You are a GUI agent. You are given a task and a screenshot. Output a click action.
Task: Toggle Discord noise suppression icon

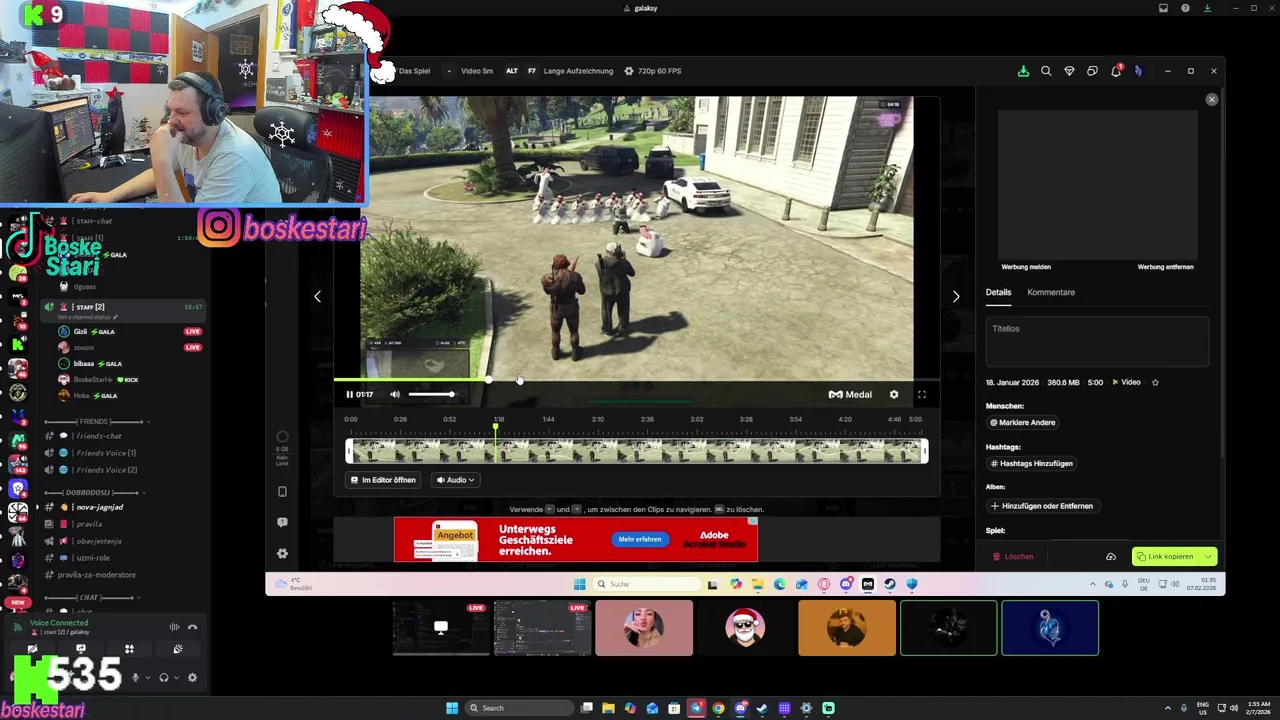click(x=174, y=627)
